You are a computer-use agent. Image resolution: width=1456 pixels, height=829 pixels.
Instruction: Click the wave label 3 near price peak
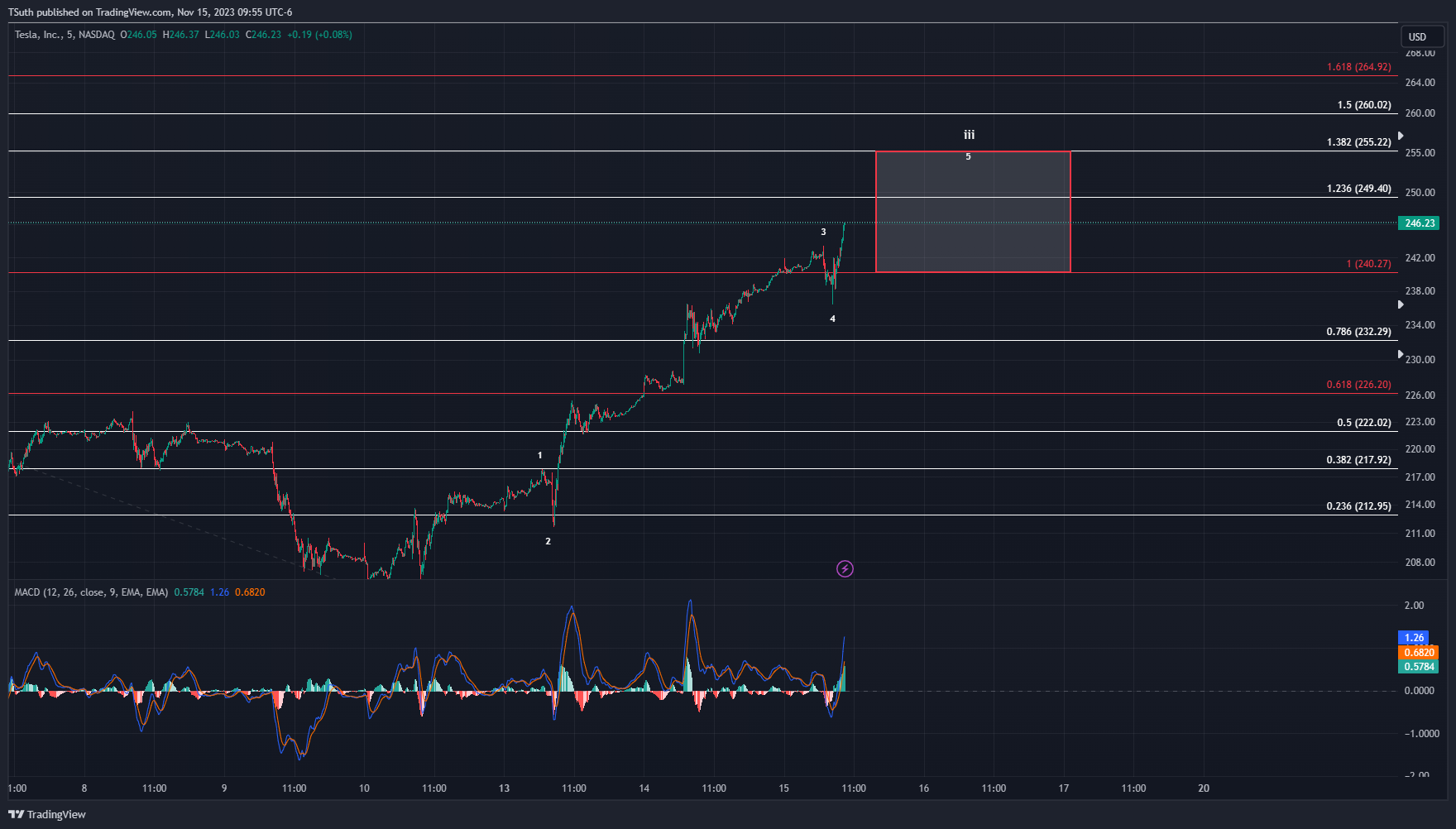pos(823,232)
